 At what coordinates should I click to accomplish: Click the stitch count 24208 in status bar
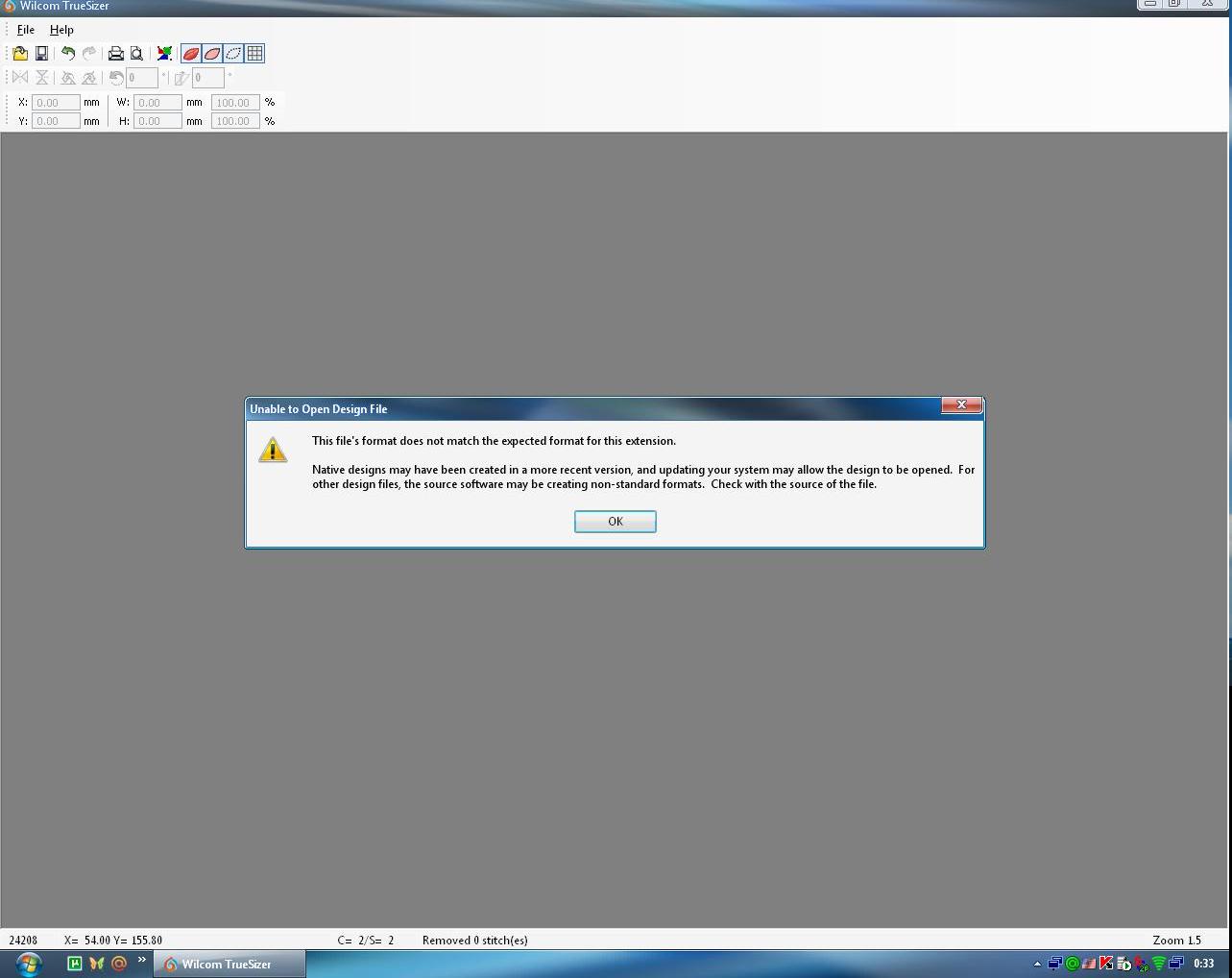point(23,941)
